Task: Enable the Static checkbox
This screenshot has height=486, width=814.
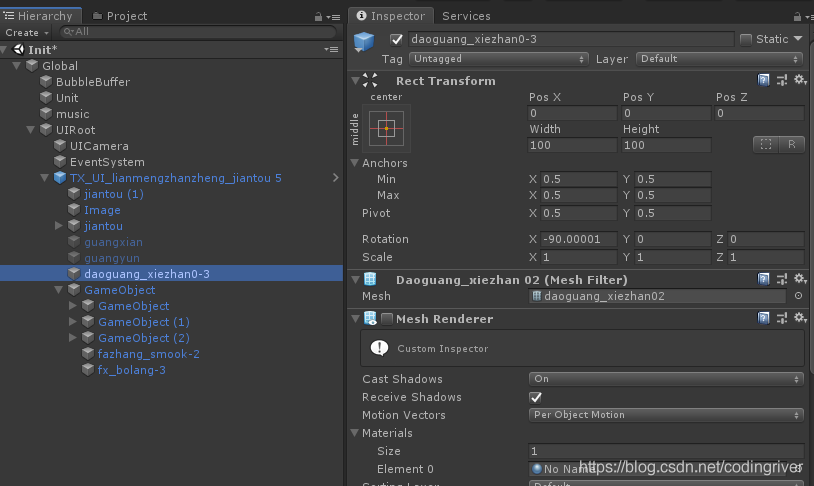Action: 746,39
